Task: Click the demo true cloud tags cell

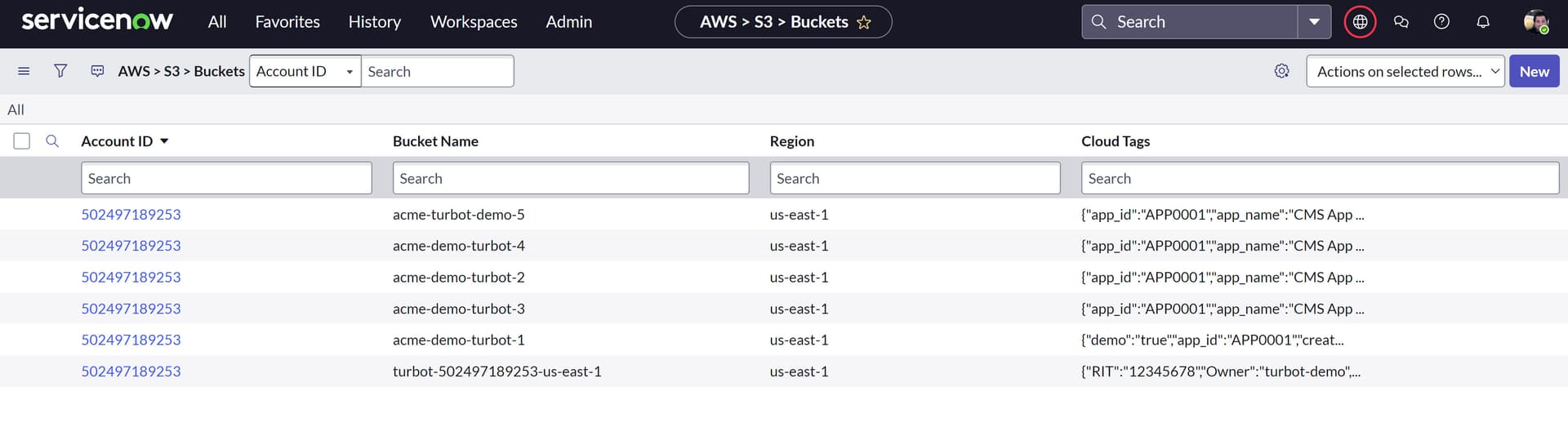Action: (x=1212, y=340)
